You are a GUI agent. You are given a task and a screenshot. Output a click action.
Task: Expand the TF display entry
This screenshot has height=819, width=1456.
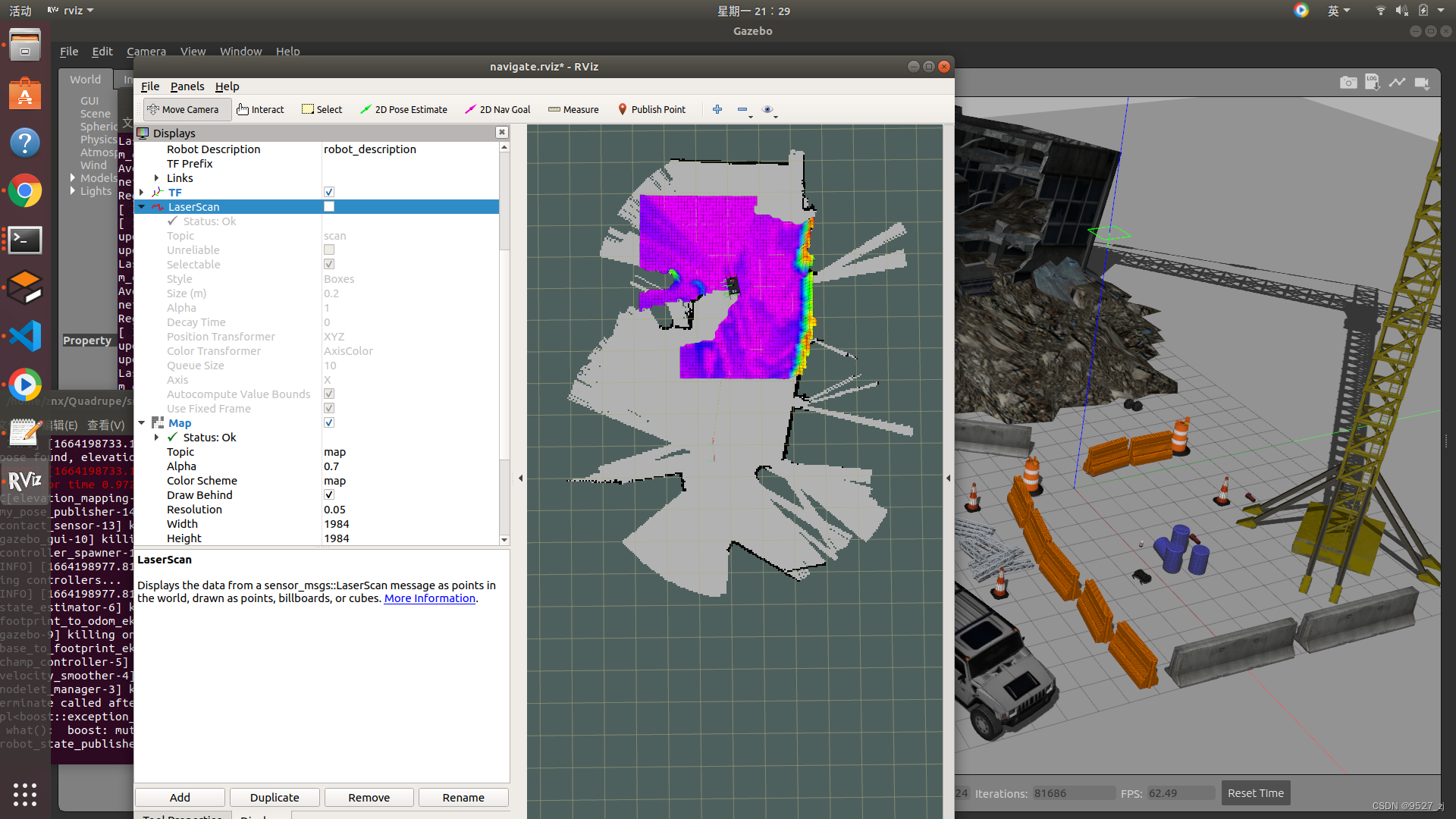140,192
